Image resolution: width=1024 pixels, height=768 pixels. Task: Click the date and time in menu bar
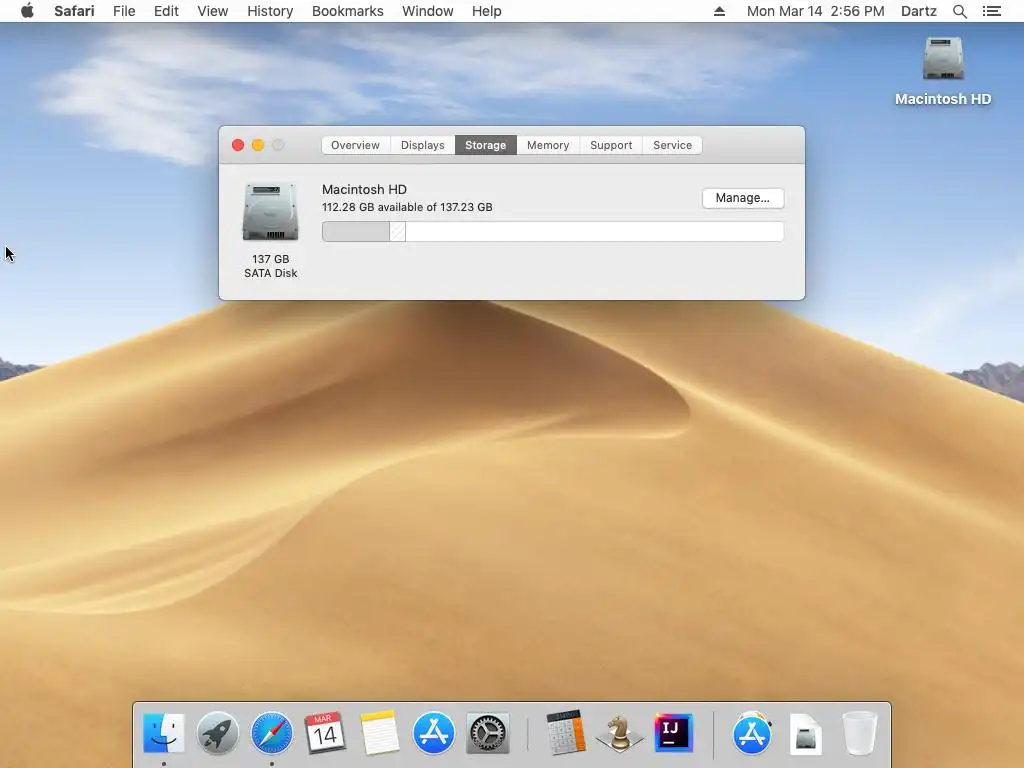coord(815,11)
